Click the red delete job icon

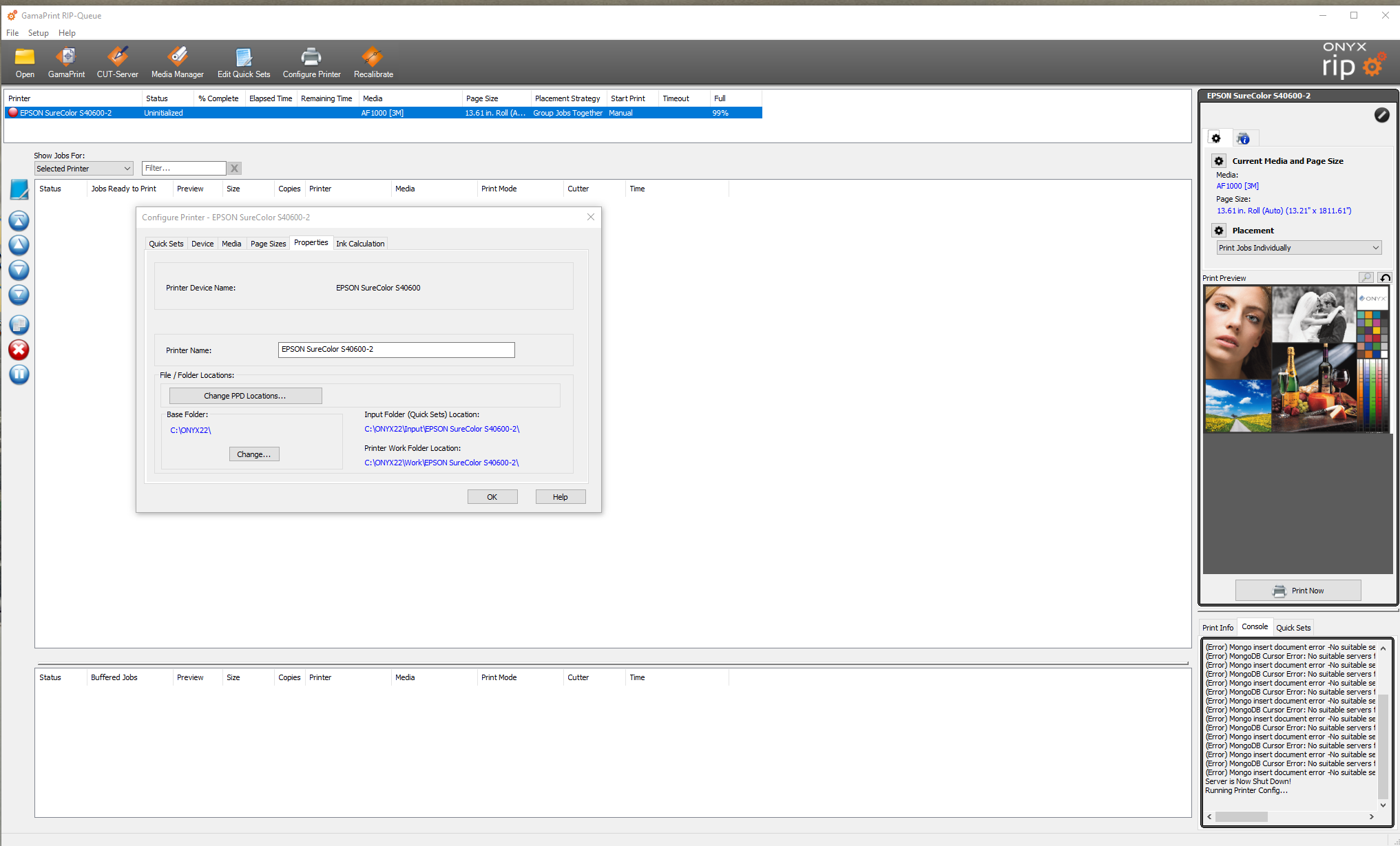coord(19,350)
